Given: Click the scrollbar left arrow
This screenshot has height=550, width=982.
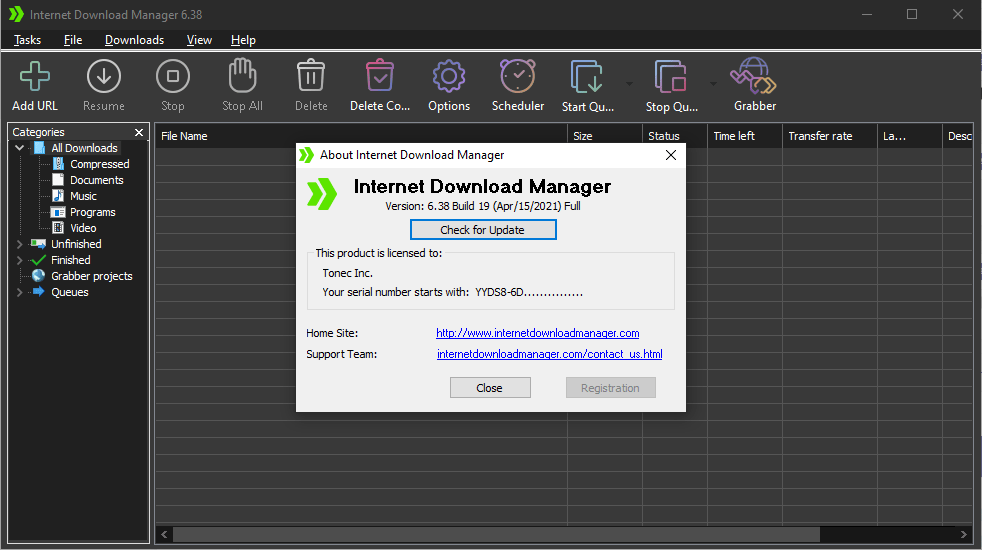Looking at the screenshot, I should (x=164, y=534).
